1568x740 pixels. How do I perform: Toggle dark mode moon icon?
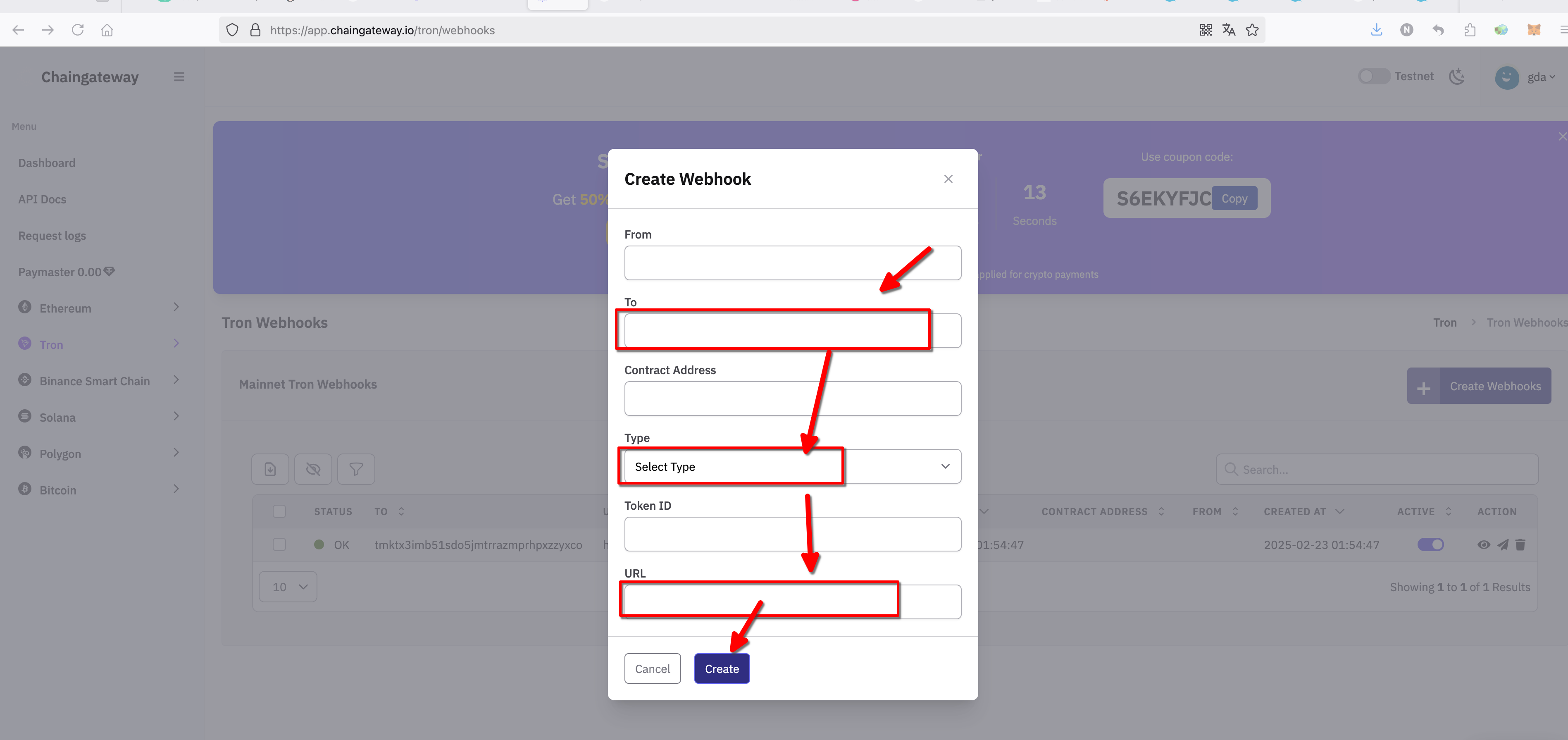point(1456,77)
